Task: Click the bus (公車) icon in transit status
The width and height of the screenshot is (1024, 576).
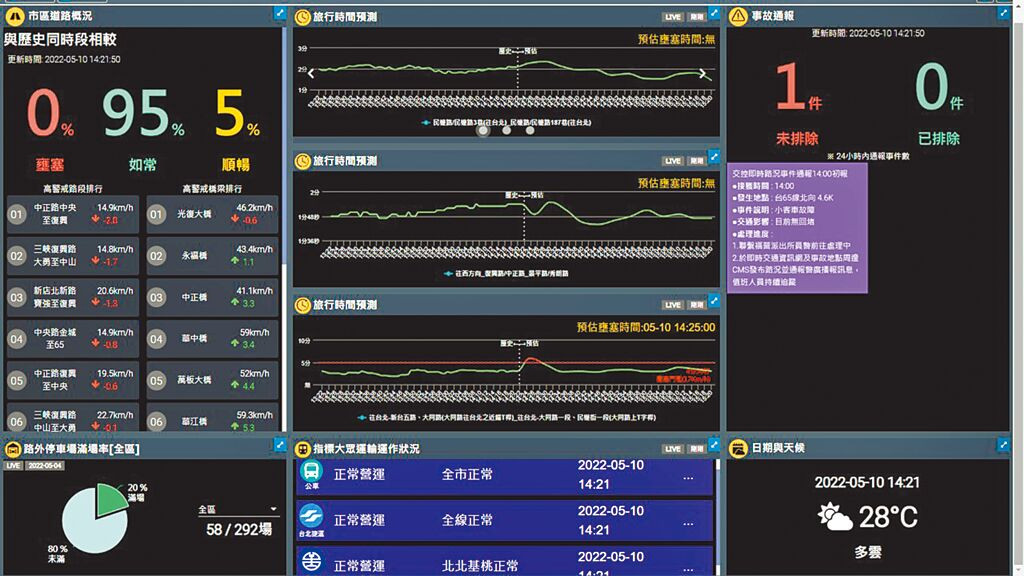Action: (312, 477)
